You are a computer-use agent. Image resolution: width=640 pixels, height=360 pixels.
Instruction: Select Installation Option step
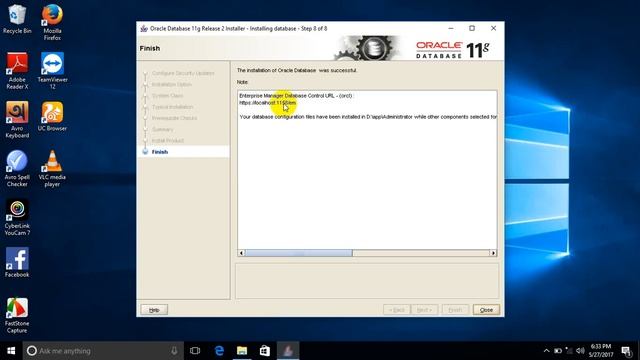pyautogui.click(x=172, y=84)
